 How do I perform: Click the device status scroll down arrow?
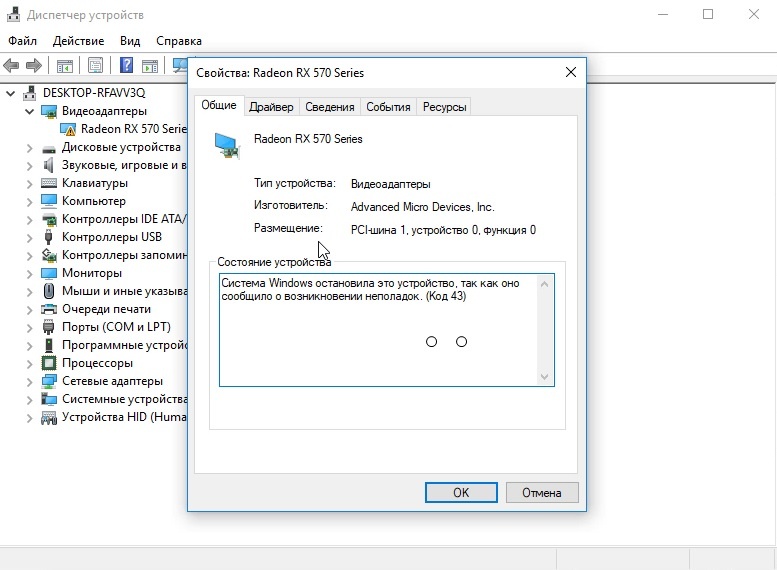point(544,377)
